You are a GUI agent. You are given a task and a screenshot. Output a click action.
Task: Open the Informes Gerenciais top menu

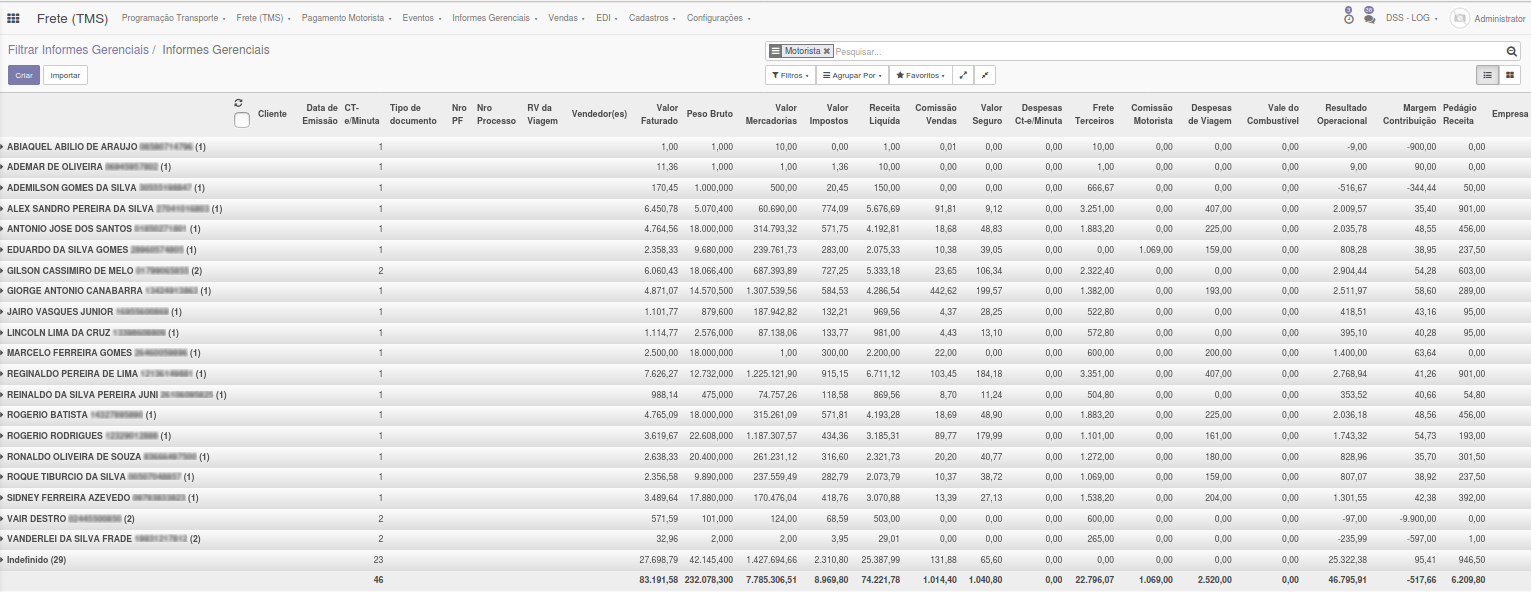click(x=495, y=18)
